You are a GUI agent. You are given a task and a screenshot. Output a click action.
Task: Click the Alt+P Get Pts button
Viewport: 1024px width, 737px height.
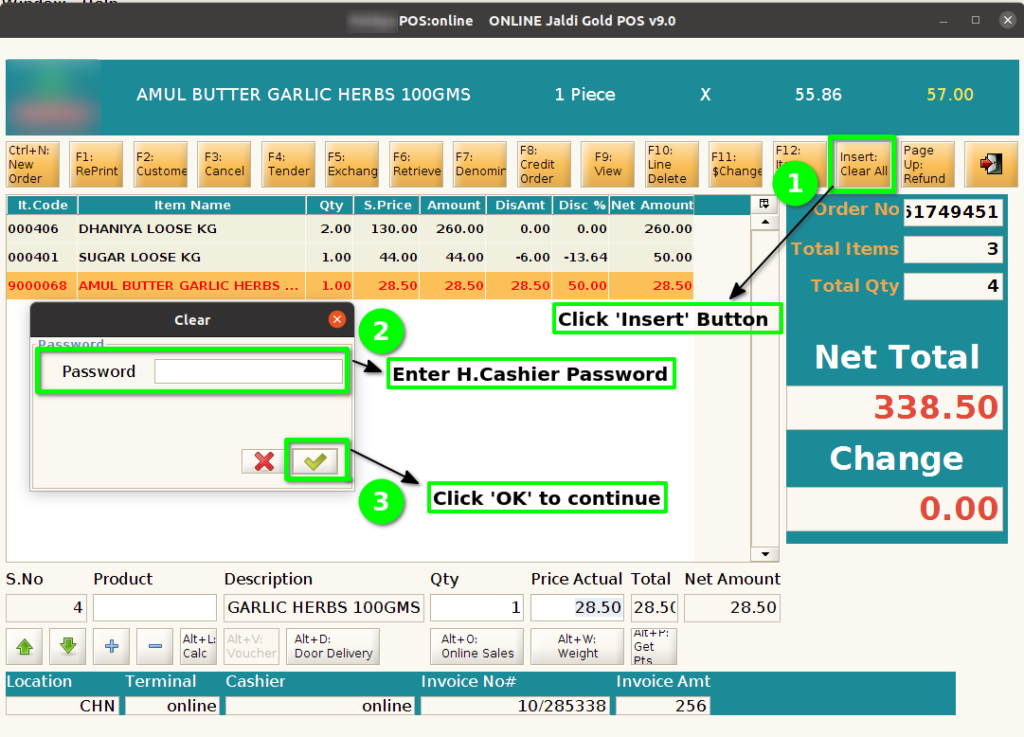654,646
